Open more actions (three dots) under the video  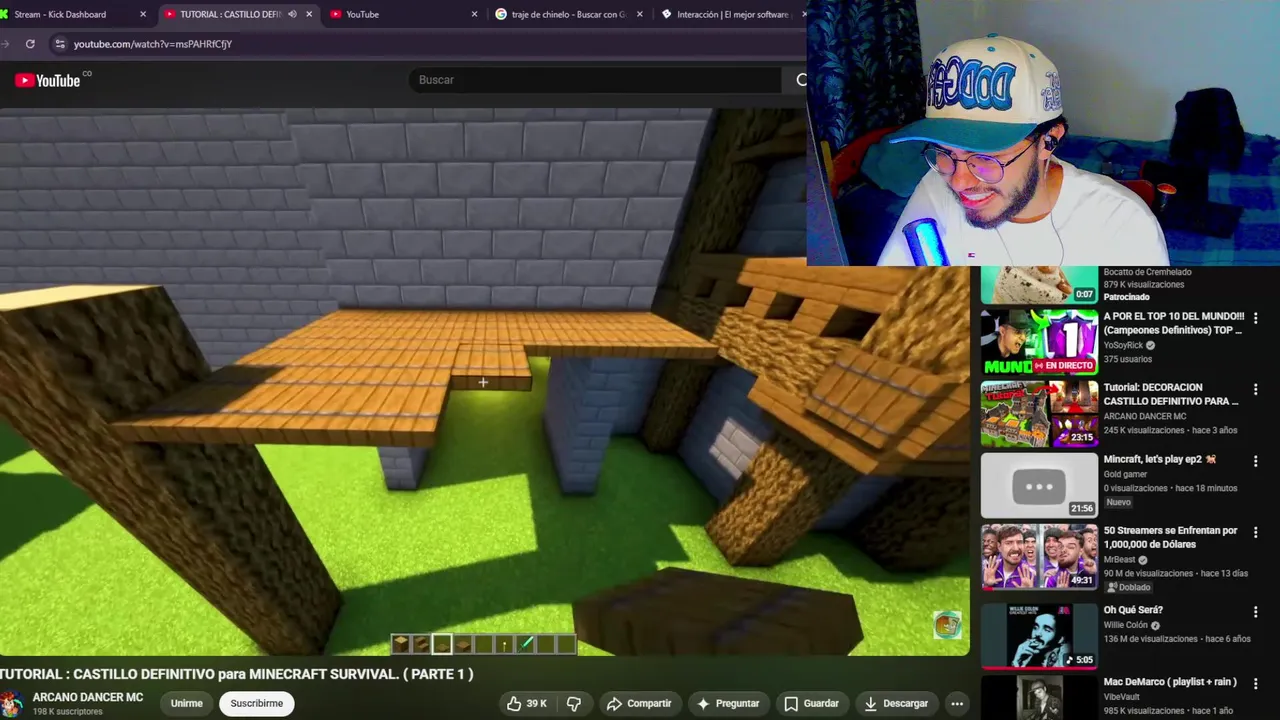(956, 703)
